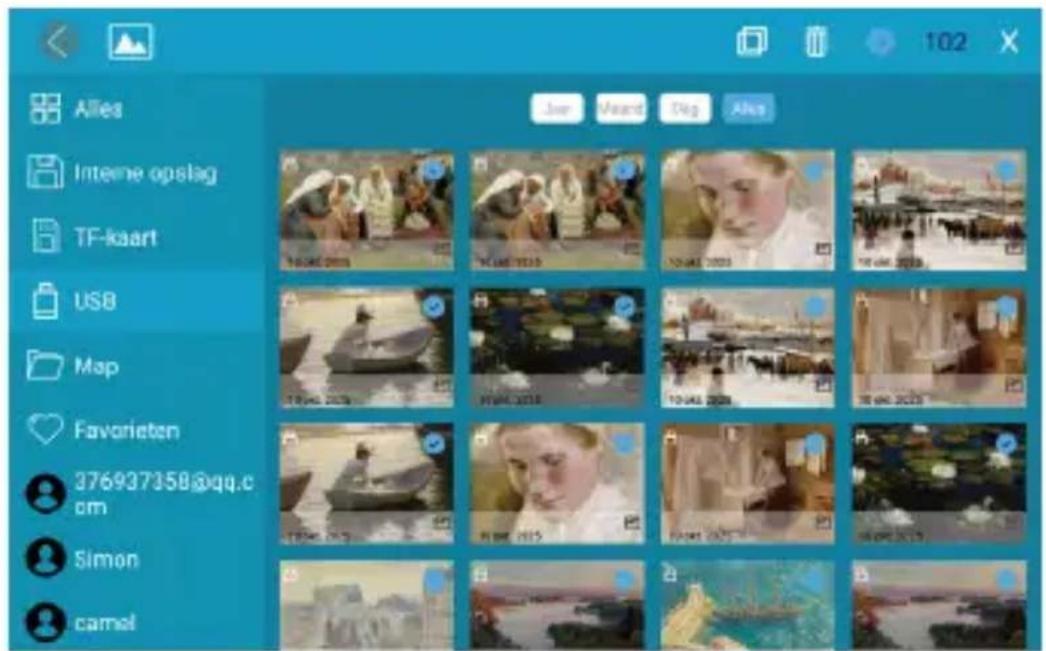
Task: Go back using the arrow icon
Action: click(59, 42)
